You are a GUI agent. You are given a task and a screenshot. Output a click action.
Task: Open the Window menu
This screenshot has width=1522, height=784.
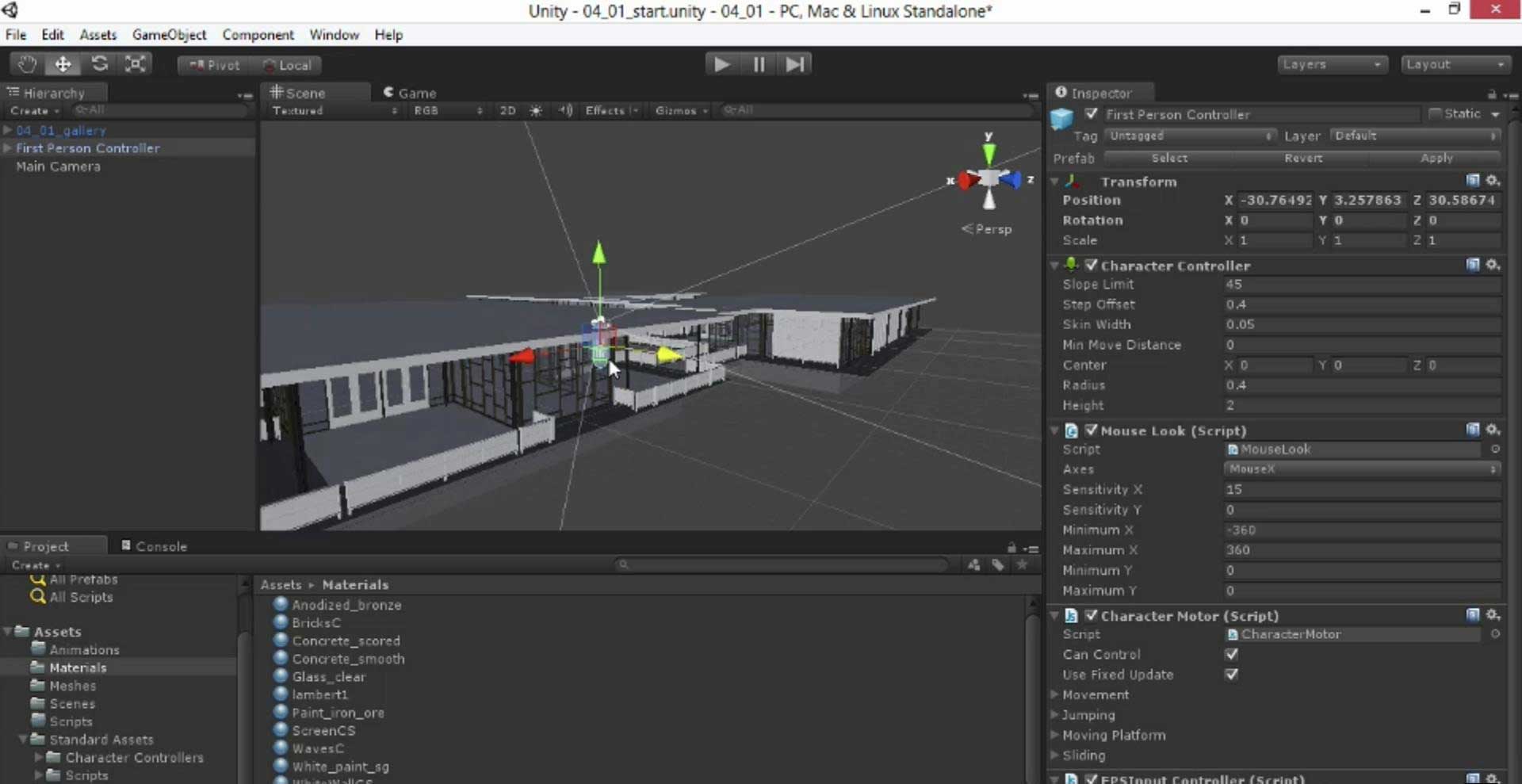tap(334, 35)
